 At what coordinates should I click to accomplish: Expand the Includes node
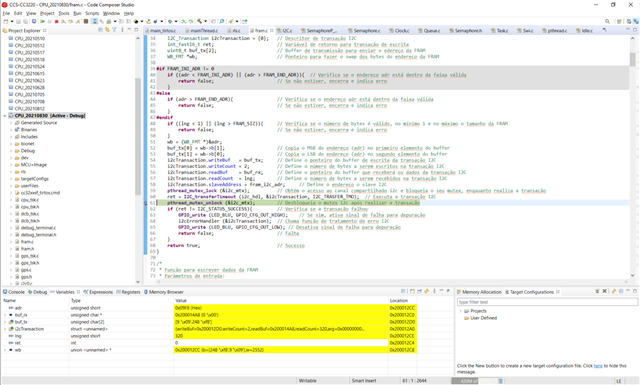point(11,137)
